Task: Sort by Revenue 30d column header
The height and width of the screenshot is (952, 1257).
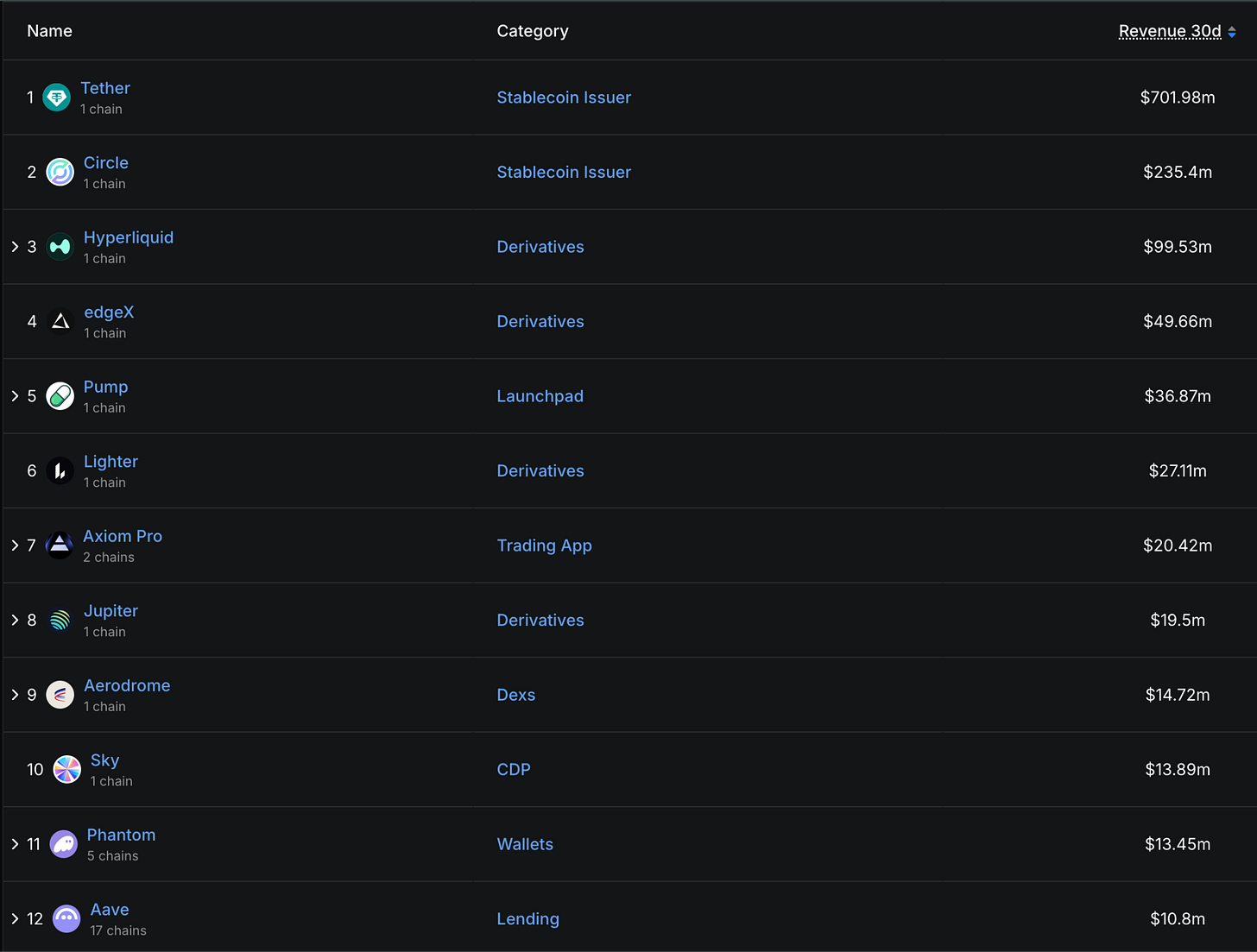Action: 1169,31
